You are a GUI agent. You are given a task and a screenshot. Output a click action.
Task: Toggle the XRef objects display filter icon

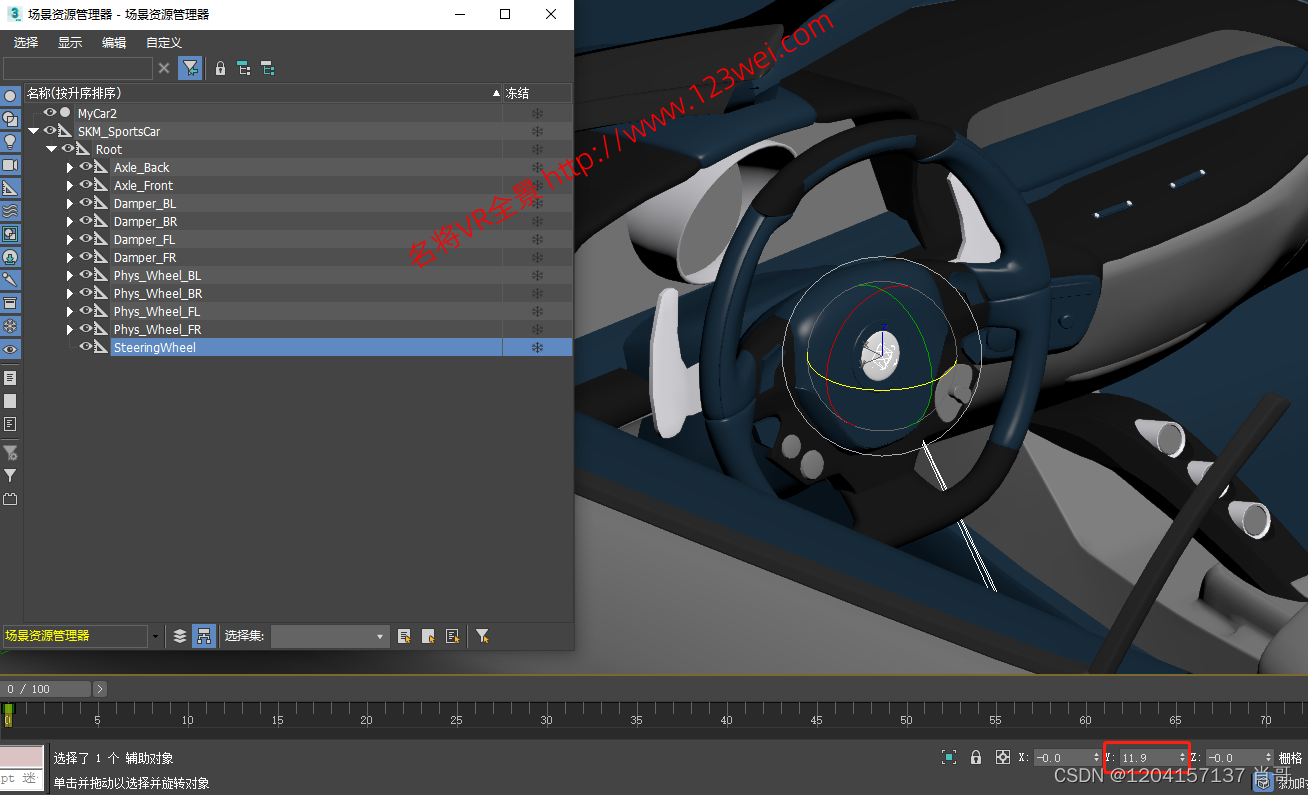click(x=10, y=257)
